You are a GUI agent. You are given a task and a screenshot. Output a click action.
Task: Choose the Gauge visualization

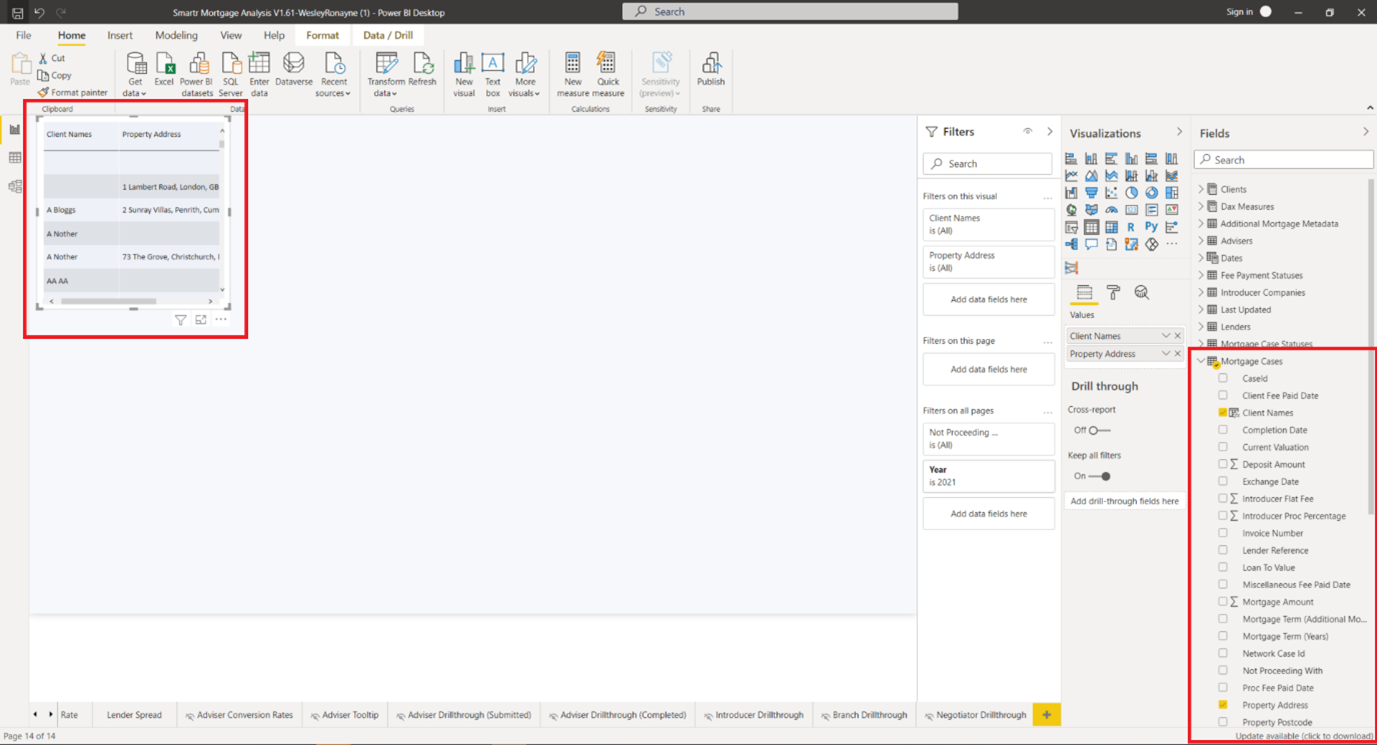(x=1111, y=210)
